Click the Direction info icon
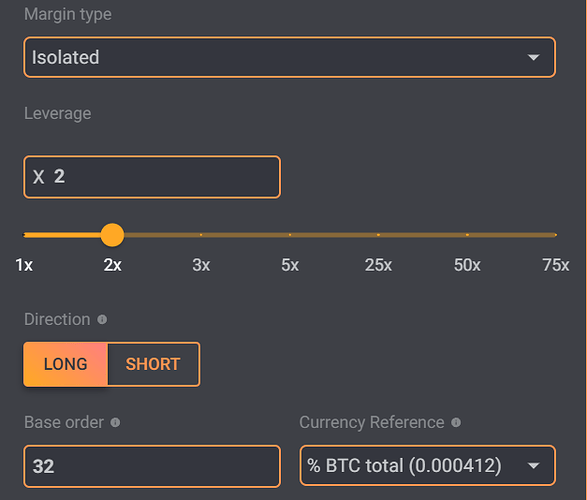Image resolution: width=587 pixels, height=500 pixels. [102, 320]
